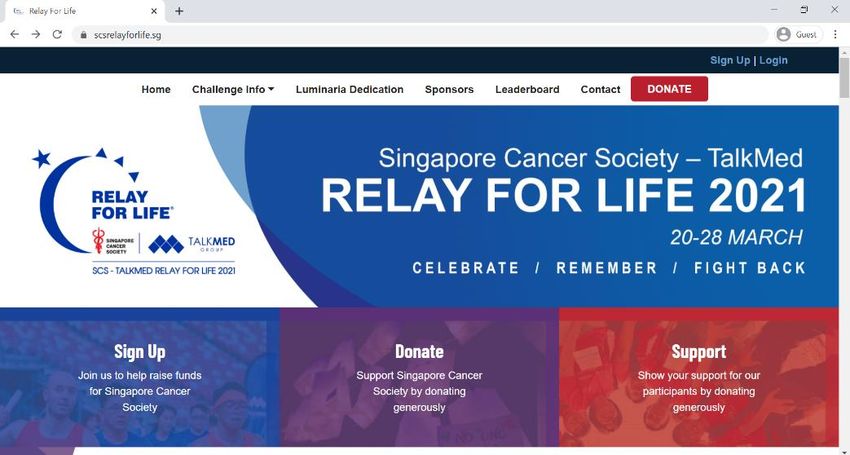
Task: Open a new tab with plus icon
Action: click(x=179, y=11)
